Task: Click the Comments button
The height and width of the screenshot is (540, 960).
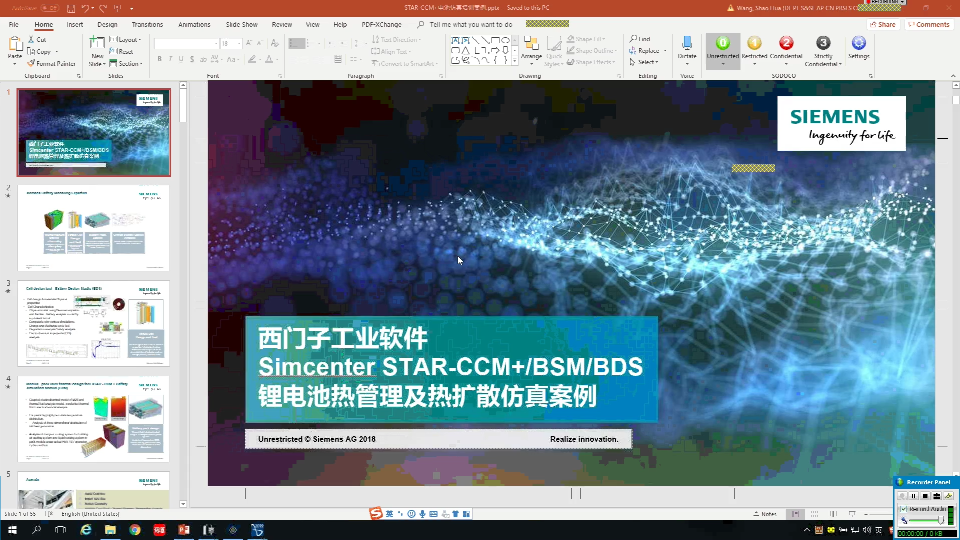Action: (x=929, y=24)
